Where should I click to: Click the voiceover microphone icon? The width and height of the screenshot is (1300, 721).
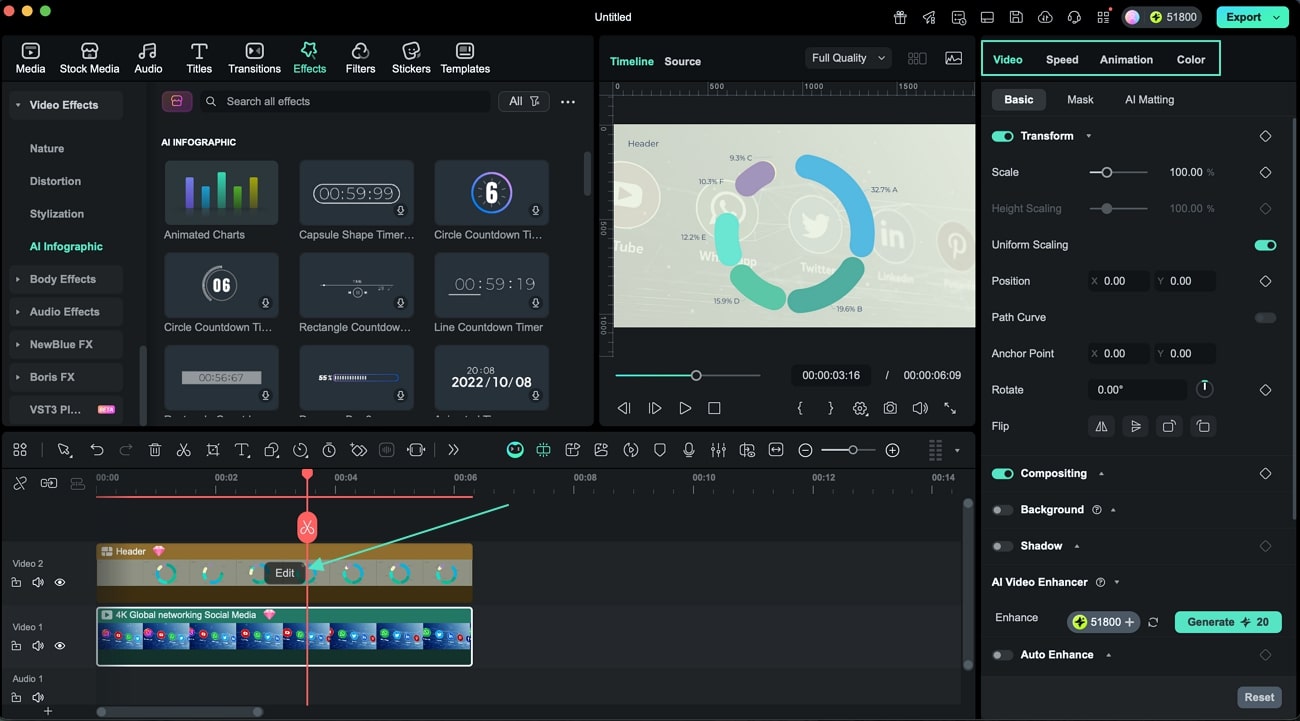pos(689,450)
